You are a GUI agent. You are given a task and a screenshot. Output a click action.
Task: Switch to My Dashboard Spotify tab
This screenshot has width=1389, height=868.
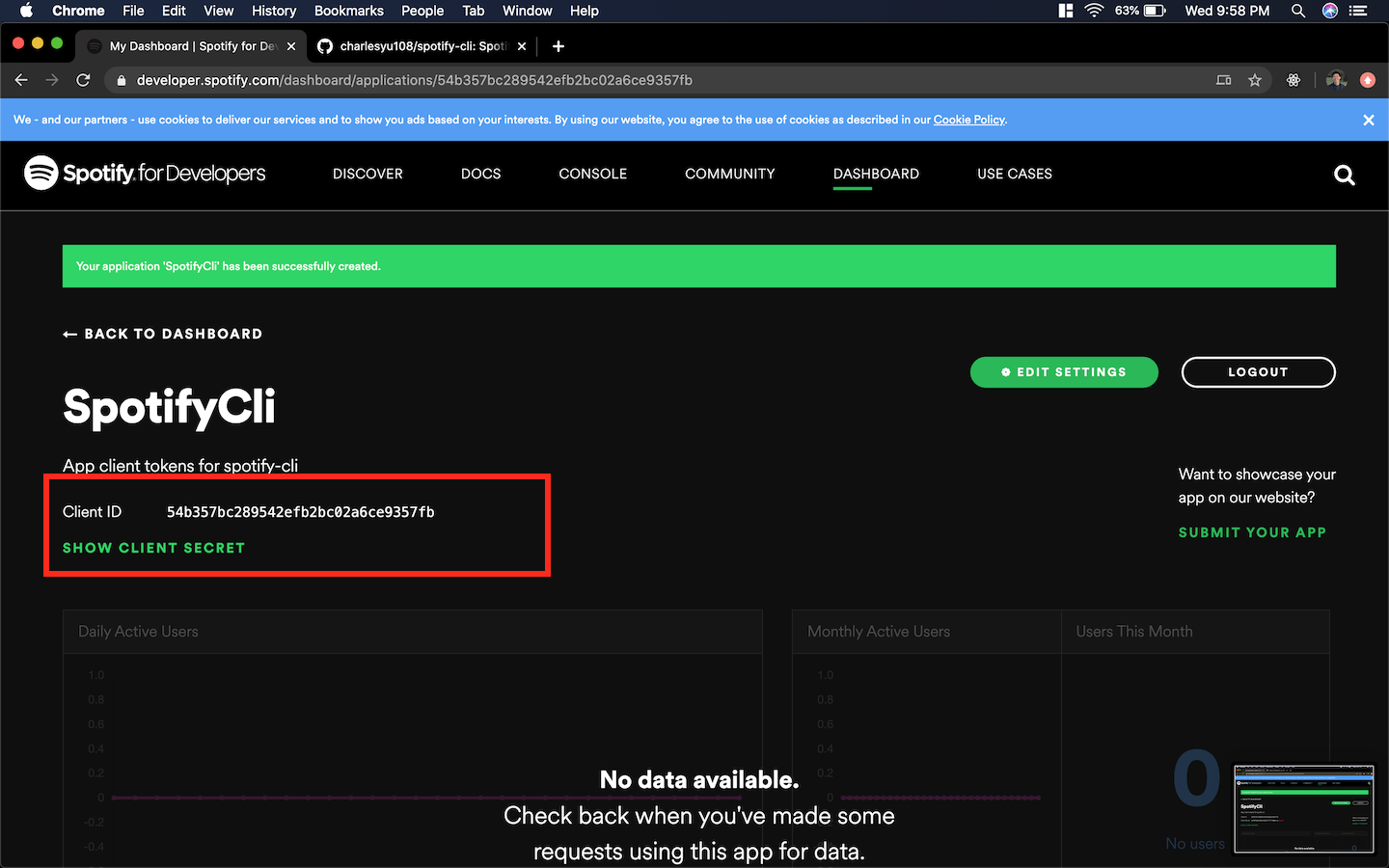coord(193,46)
